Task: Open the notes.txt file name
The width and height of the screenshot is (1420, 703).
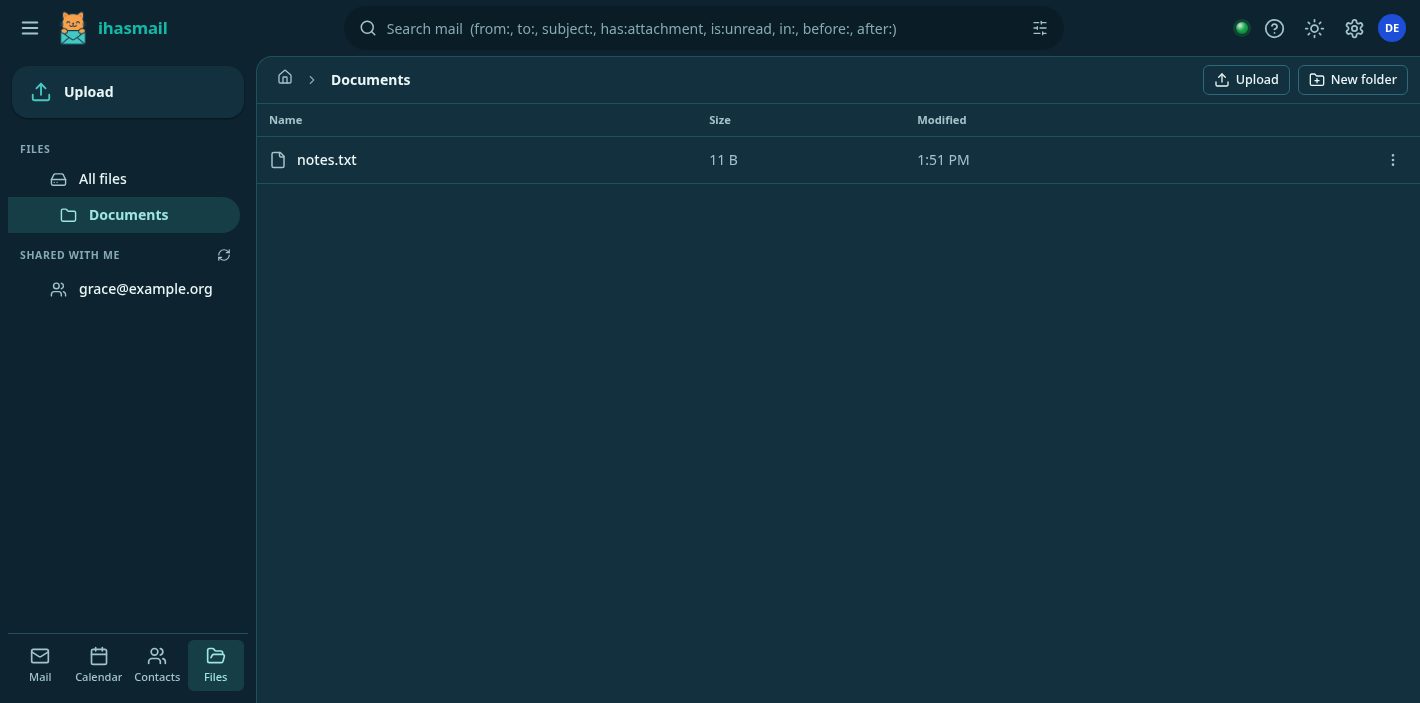Action: pyautogui.click(x=327, y=160)
